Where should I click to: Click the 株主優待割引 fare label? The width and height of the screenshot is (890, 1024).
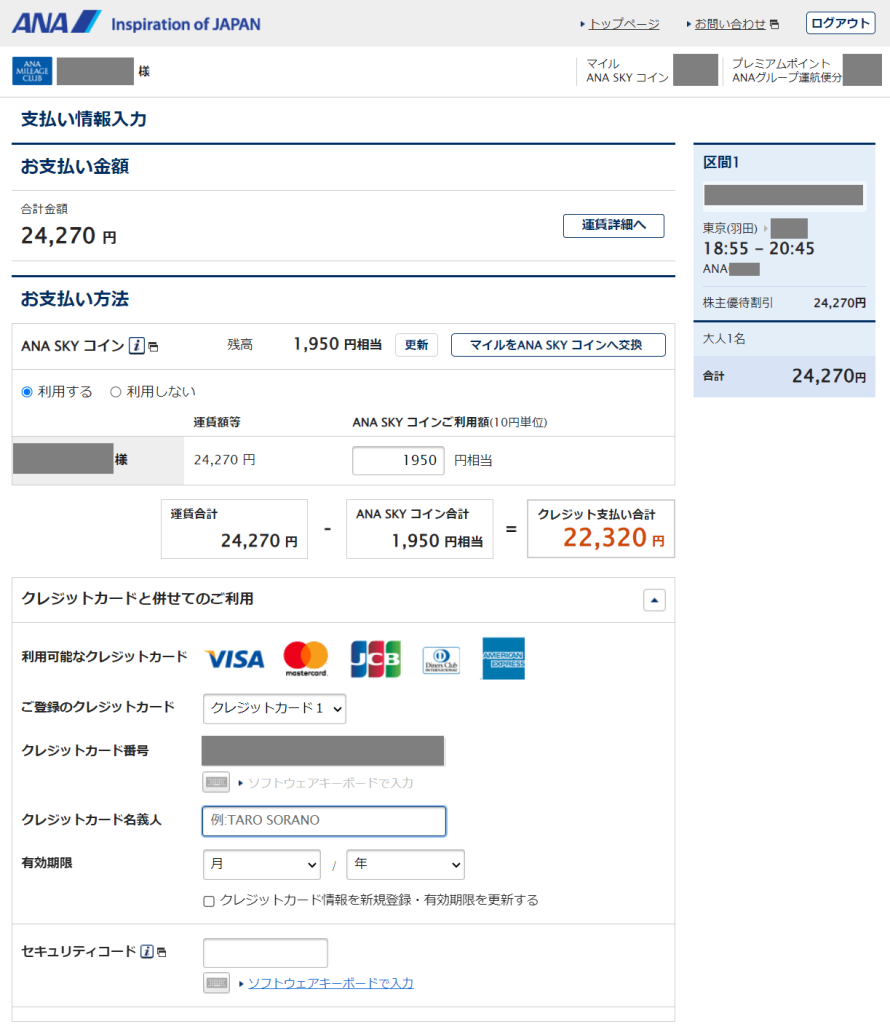point(738,302)
